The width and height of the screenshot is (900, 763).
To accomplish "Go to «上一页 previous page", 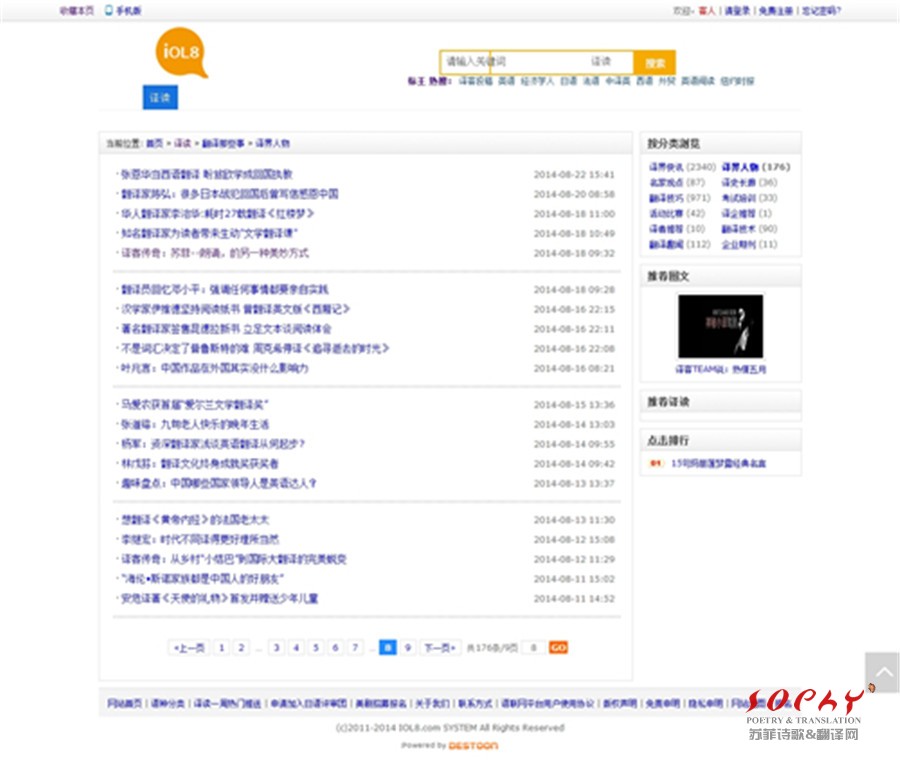I will [188, 647].
